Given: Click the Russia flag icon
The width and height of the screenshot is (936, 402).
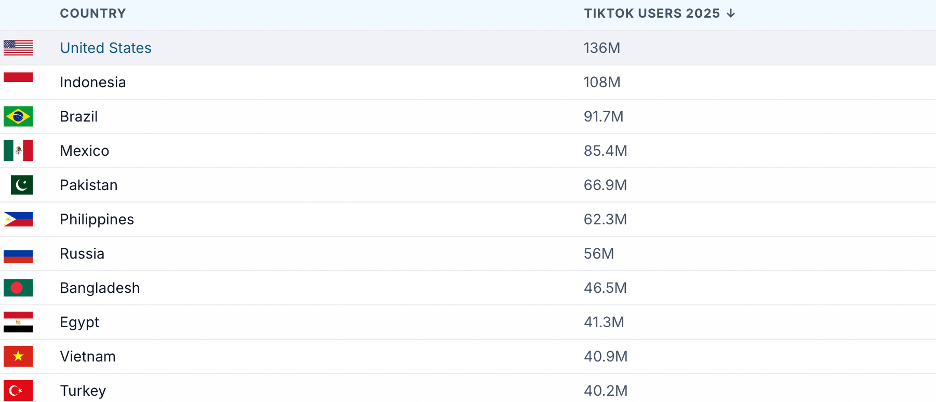Looking at the screenshot, I should click(x=18, y=254).
